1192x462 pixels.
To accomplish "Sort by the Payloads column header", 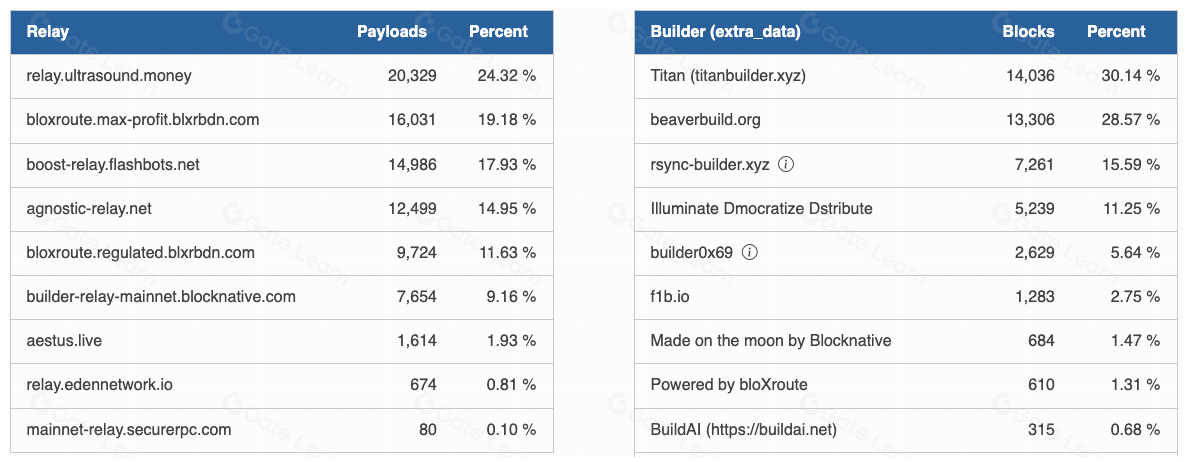I will pyautogui.click(x=392, y=32).
